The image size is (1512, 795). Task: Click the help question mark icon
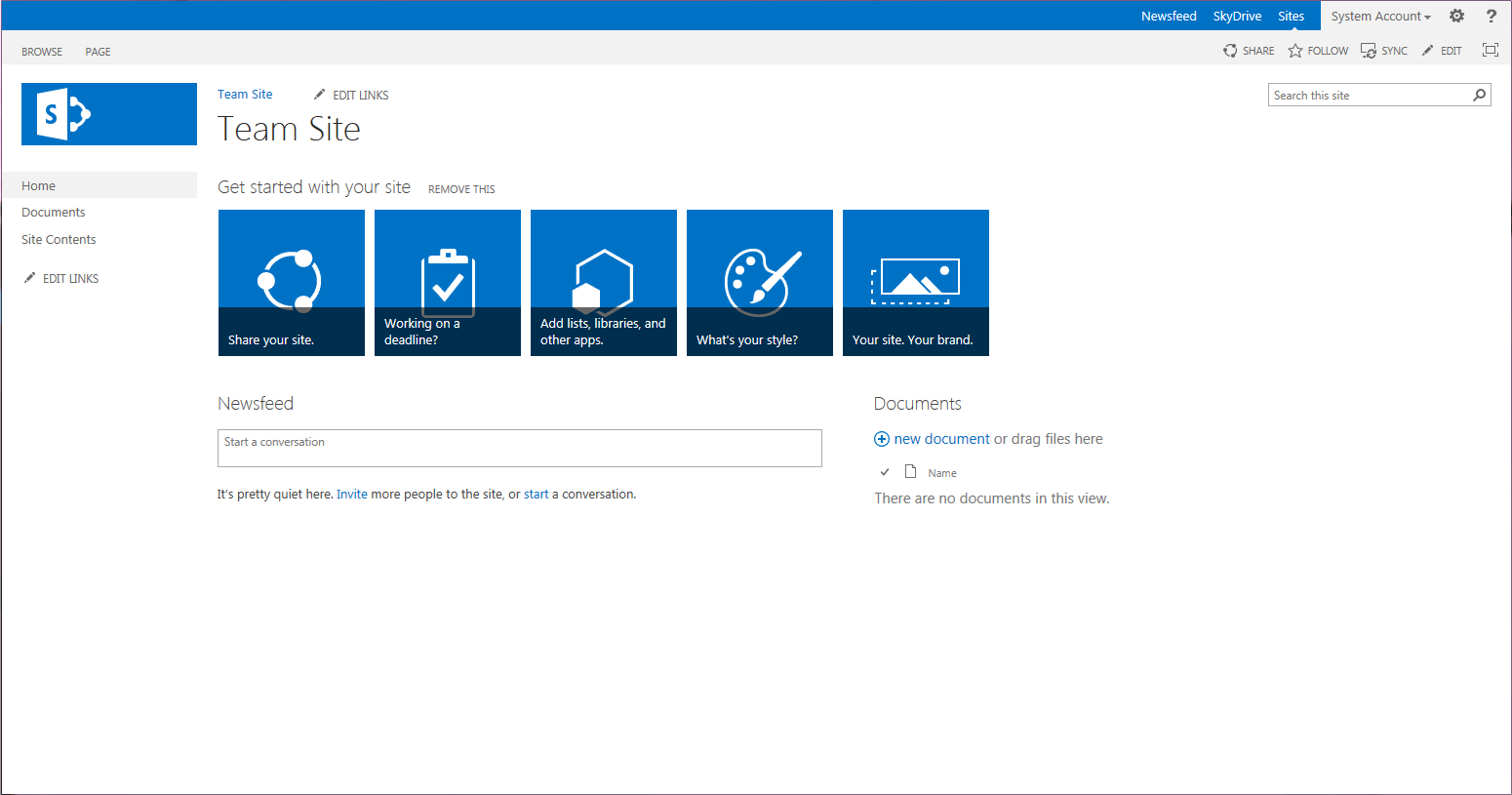click(x=1491, y=16)
